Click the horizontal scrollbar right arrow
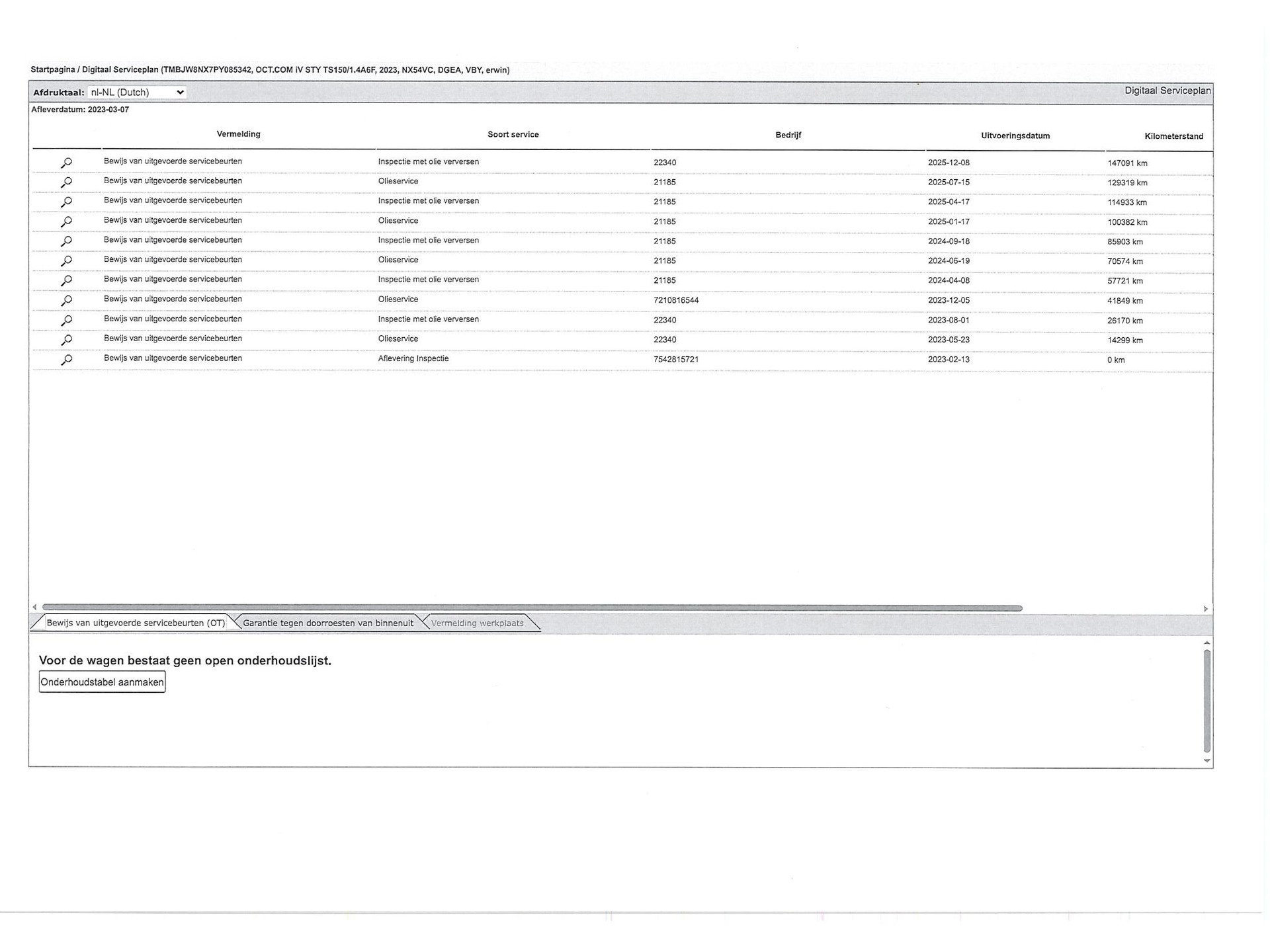 click(x=1205, y=608)
